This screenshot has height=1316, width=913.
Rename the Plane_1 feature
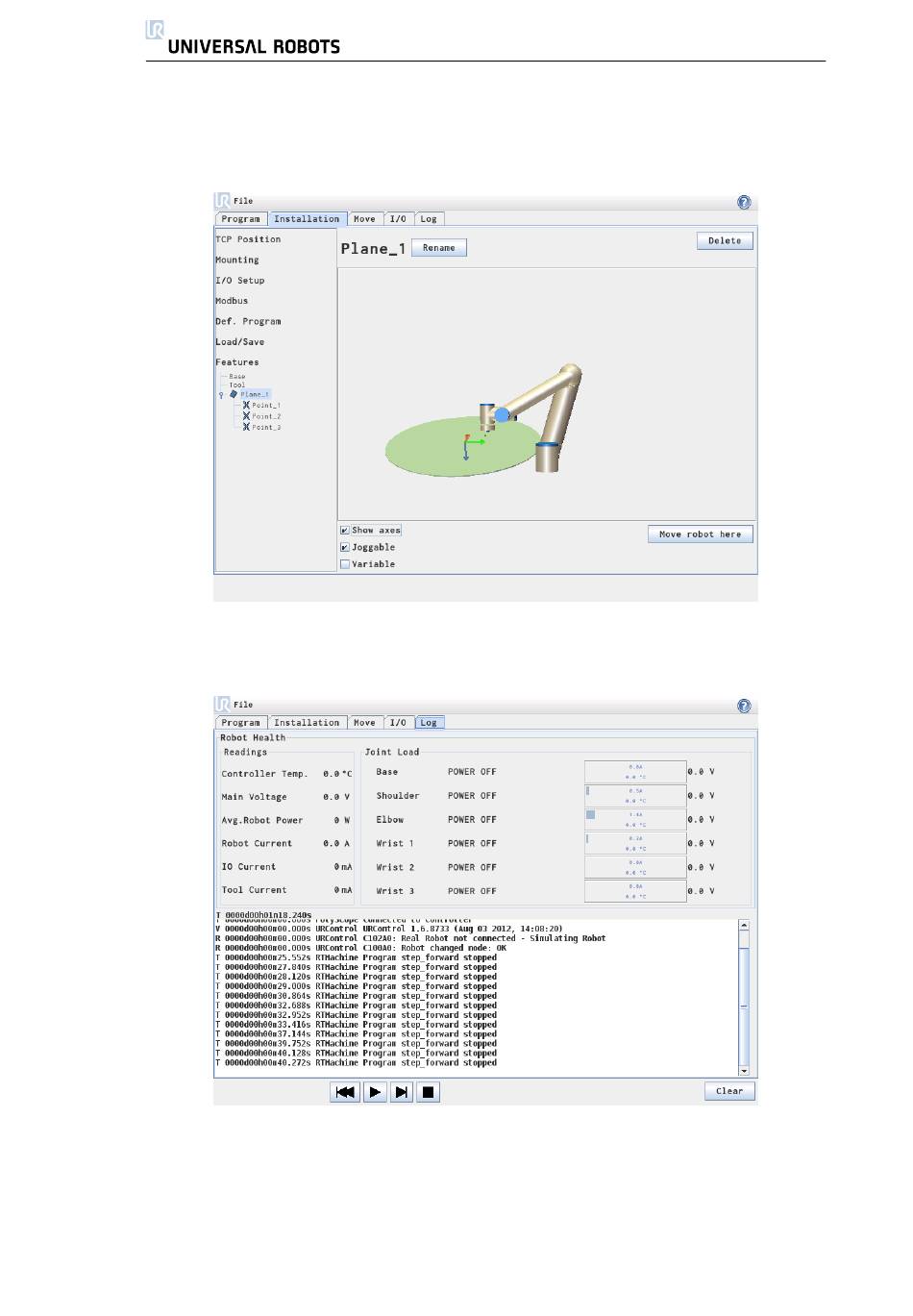[439, 248]
